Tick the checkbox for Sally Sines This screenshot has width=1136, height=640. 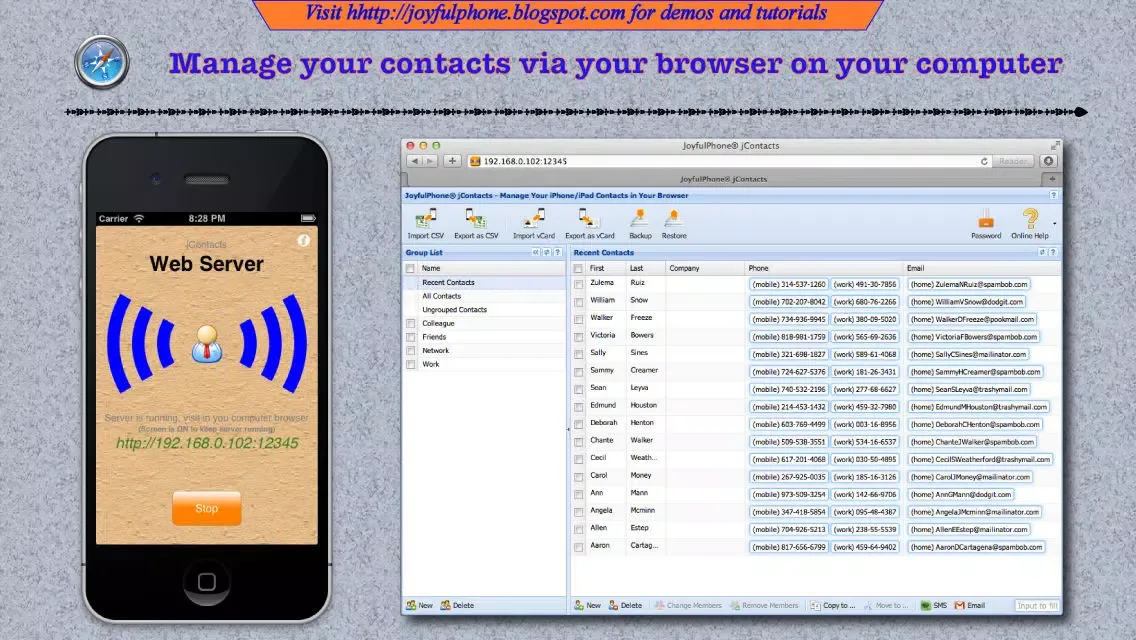(578, 354)
